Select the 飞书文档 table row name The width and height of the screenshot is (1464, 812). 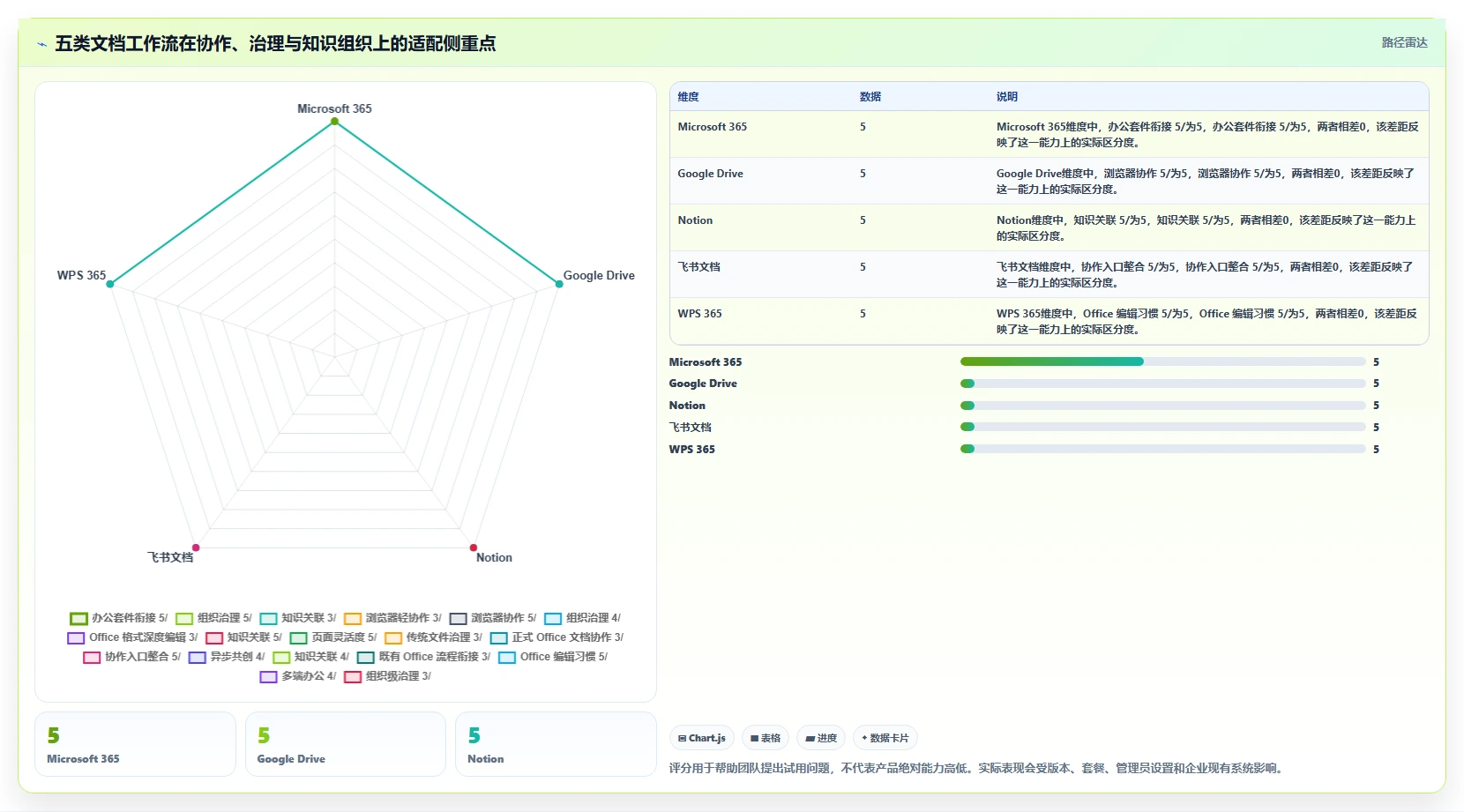pos(699,267)
